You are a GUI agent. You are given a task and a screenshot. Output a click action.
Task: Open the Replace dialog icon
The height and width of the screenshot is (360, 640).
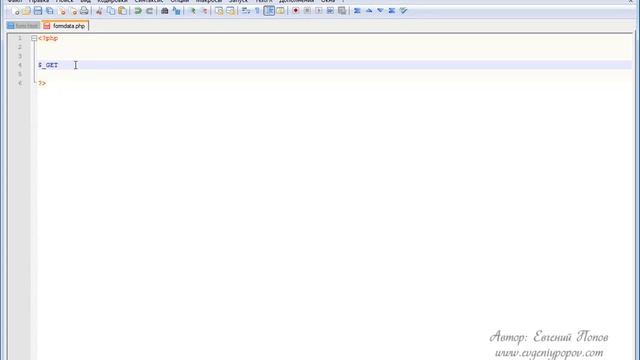point(176,11)
